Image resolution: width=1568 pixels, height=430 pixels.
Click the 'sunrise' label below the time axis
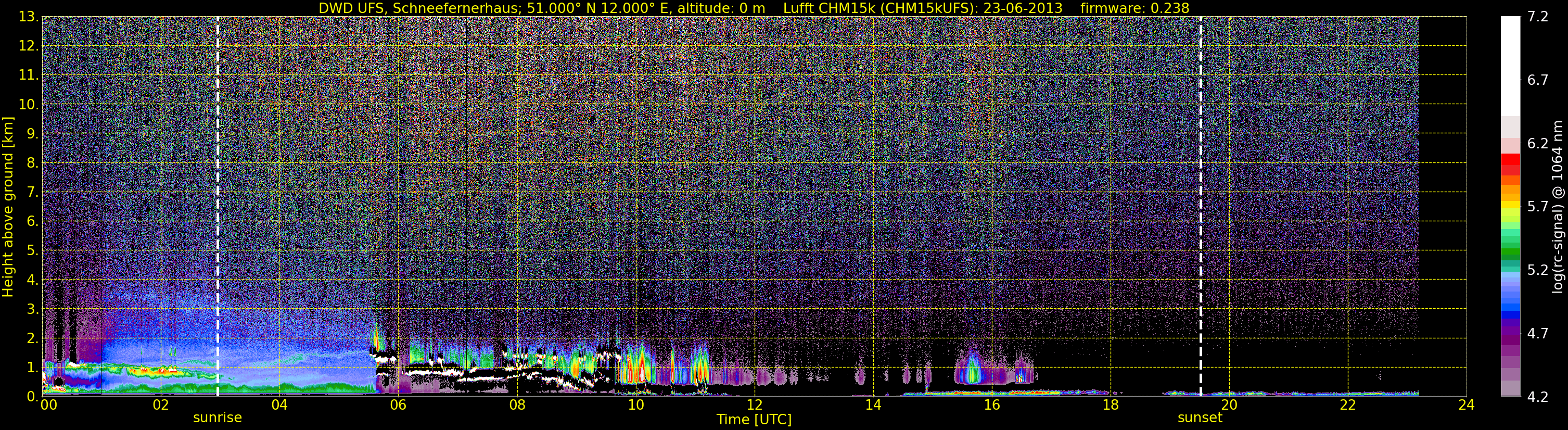(x=218, y=418)
